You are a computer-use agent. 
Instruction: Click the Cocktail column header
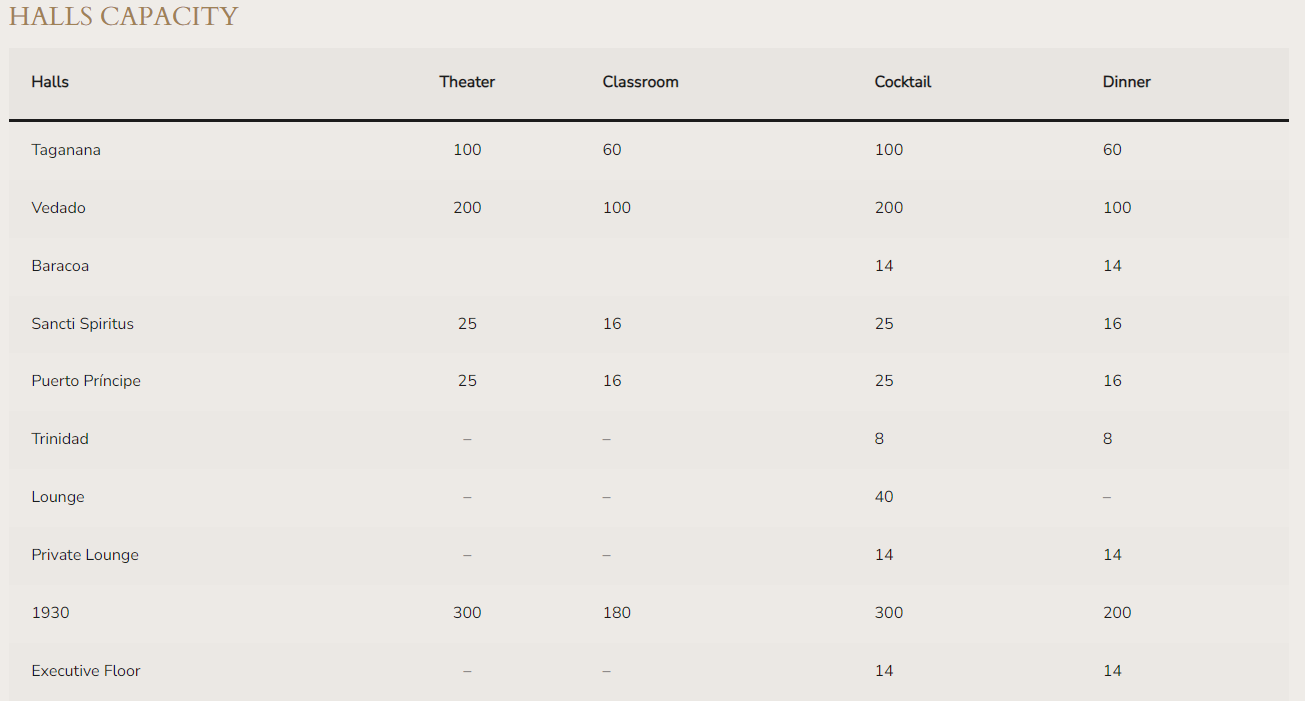(x=902, y=82)
